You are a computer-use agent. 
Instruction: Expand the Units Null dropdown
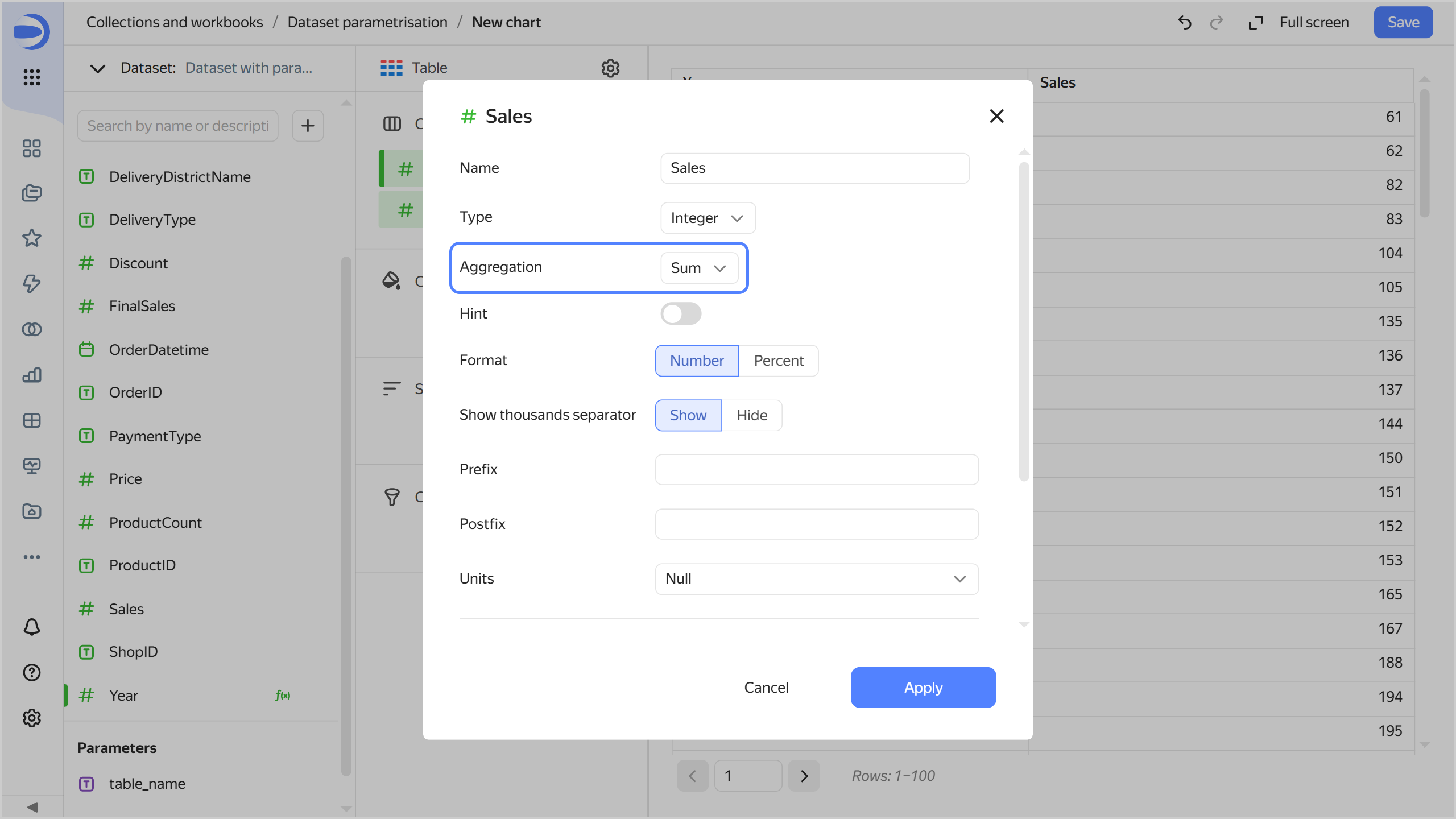point(816,579)
